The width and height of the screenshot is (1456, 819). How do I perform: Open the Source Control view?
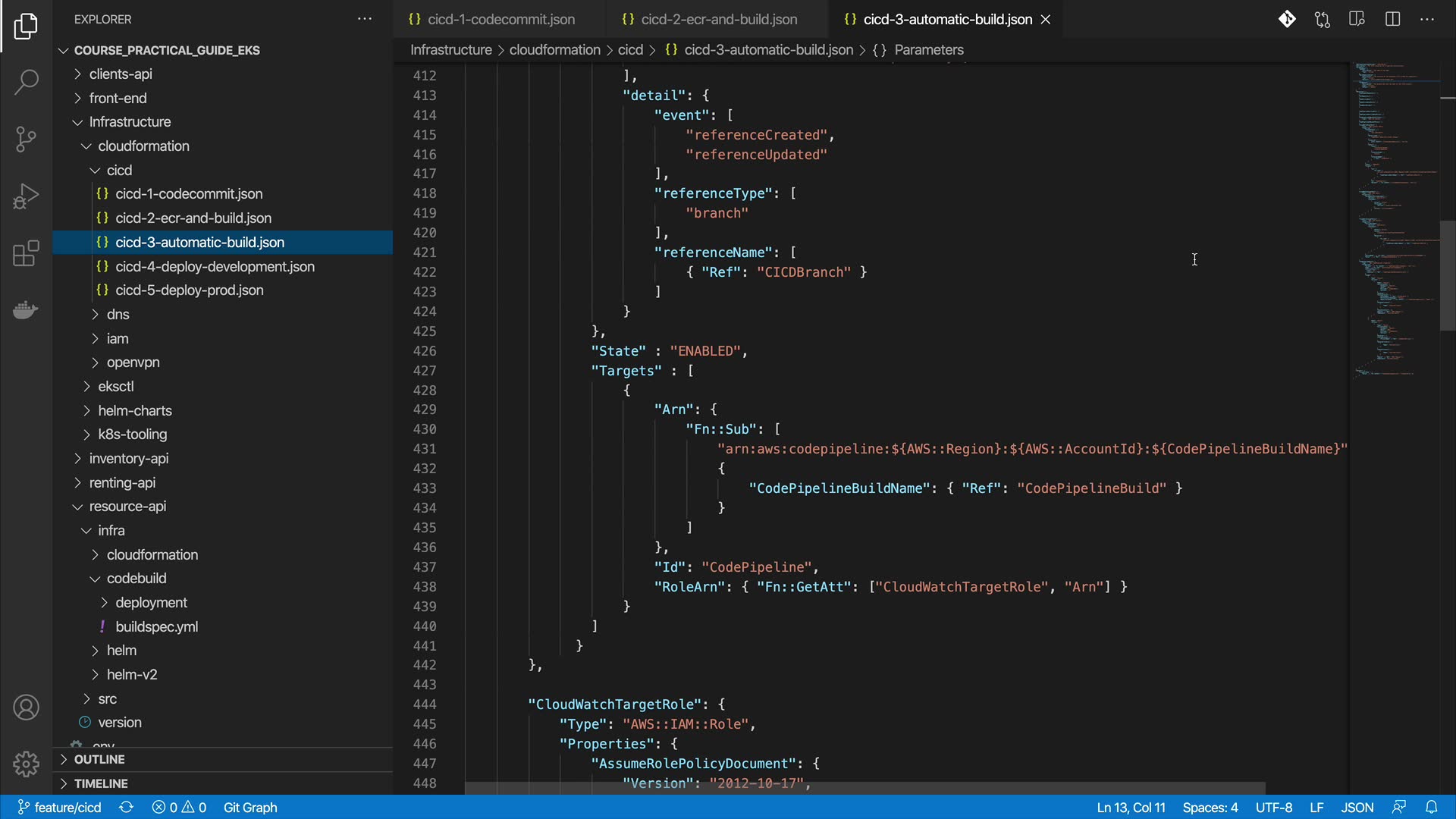[26, 139]
